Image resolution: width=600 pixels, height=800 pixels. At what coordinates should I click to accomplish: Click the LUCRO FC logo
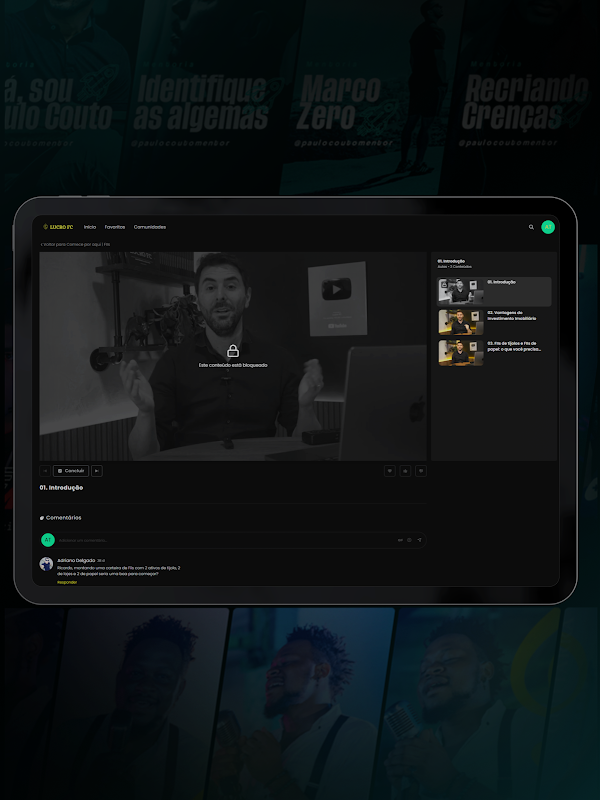tap(58, 227)
